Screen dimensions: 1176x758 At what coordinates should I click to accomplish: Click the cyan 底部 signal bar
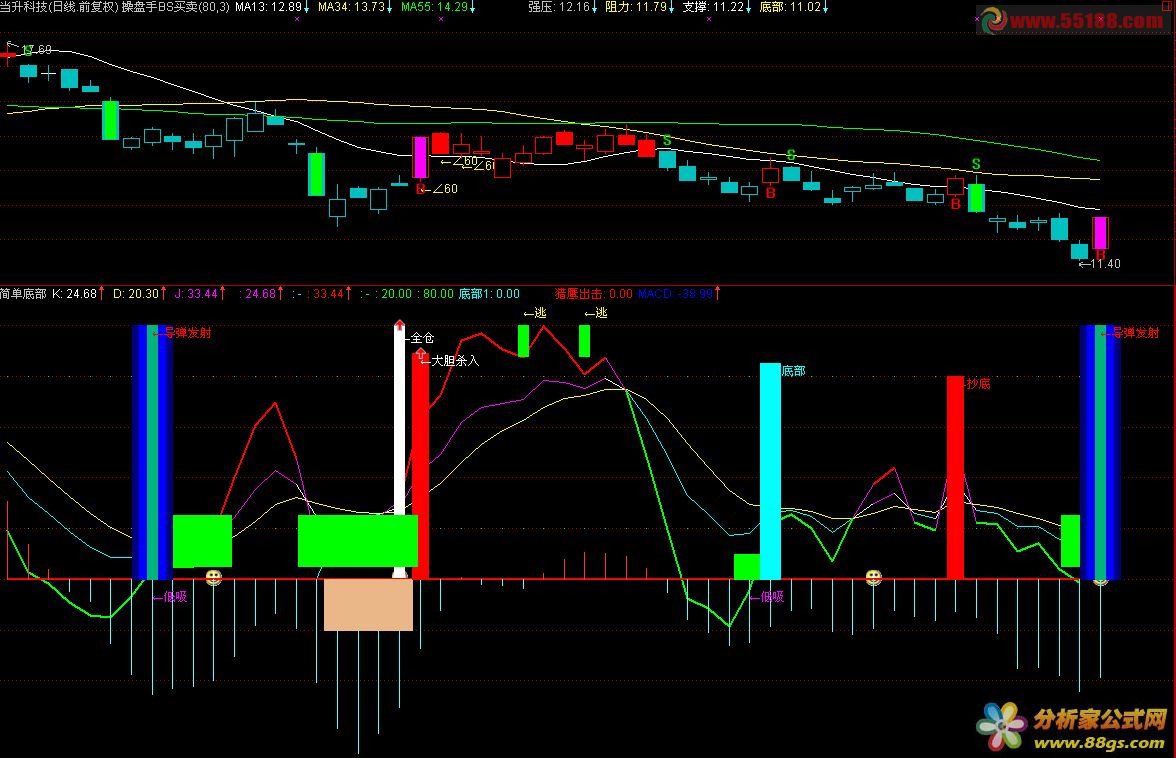coord(770,471)
